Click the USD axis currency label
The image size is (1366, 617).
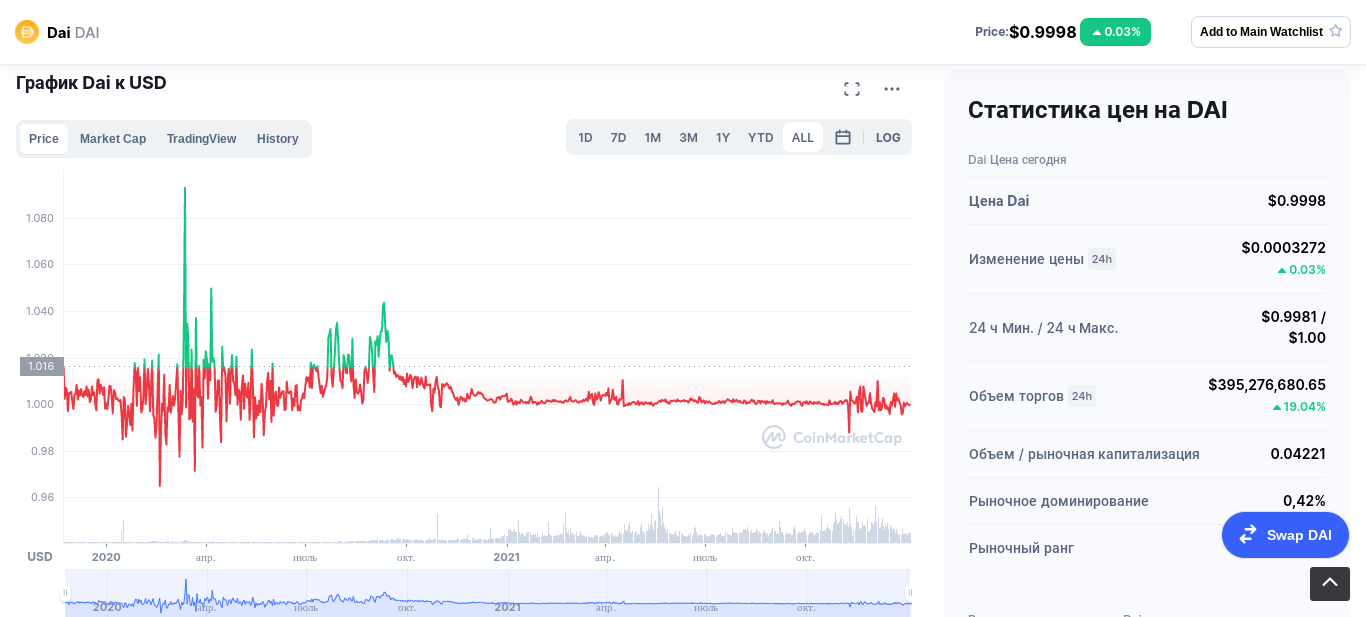click(40, 557)
